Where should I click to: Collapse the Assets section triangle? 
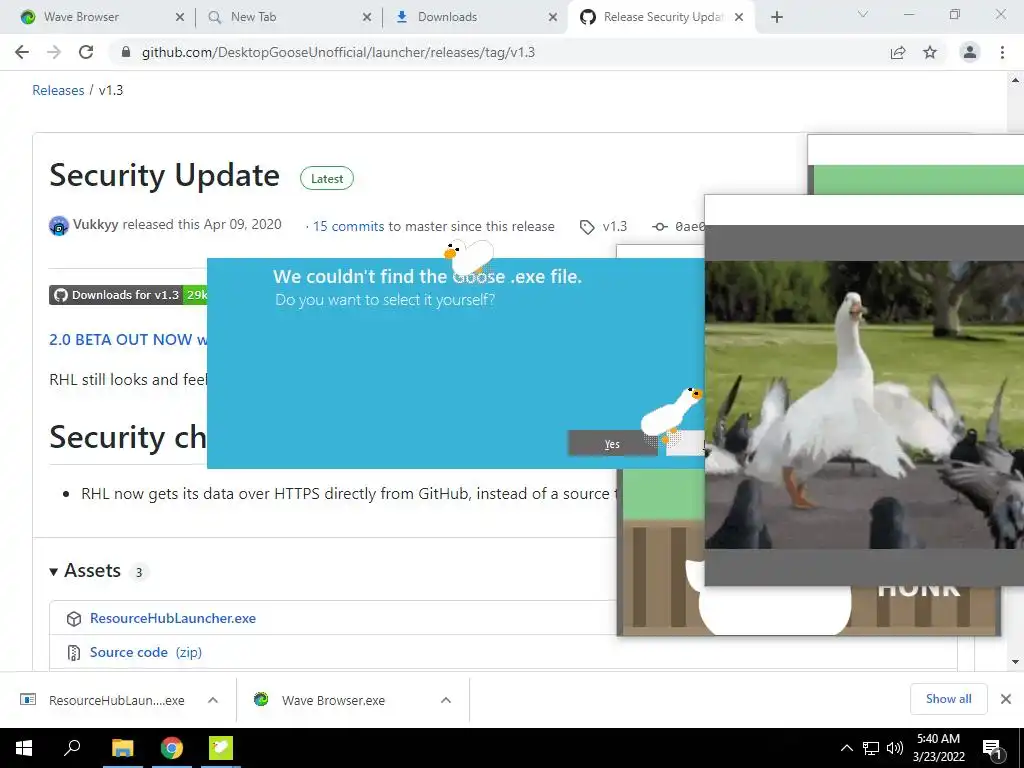tap(54, 571)
